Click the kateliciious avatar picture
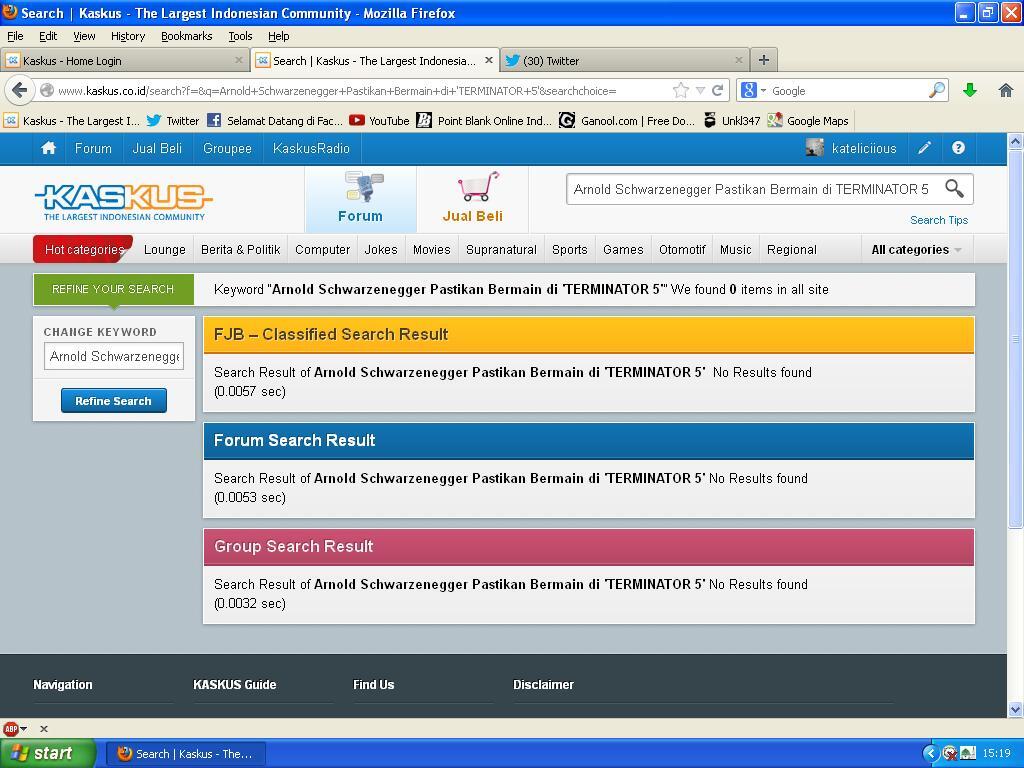This screenshot has height=768, width=1024. [814, 148]
